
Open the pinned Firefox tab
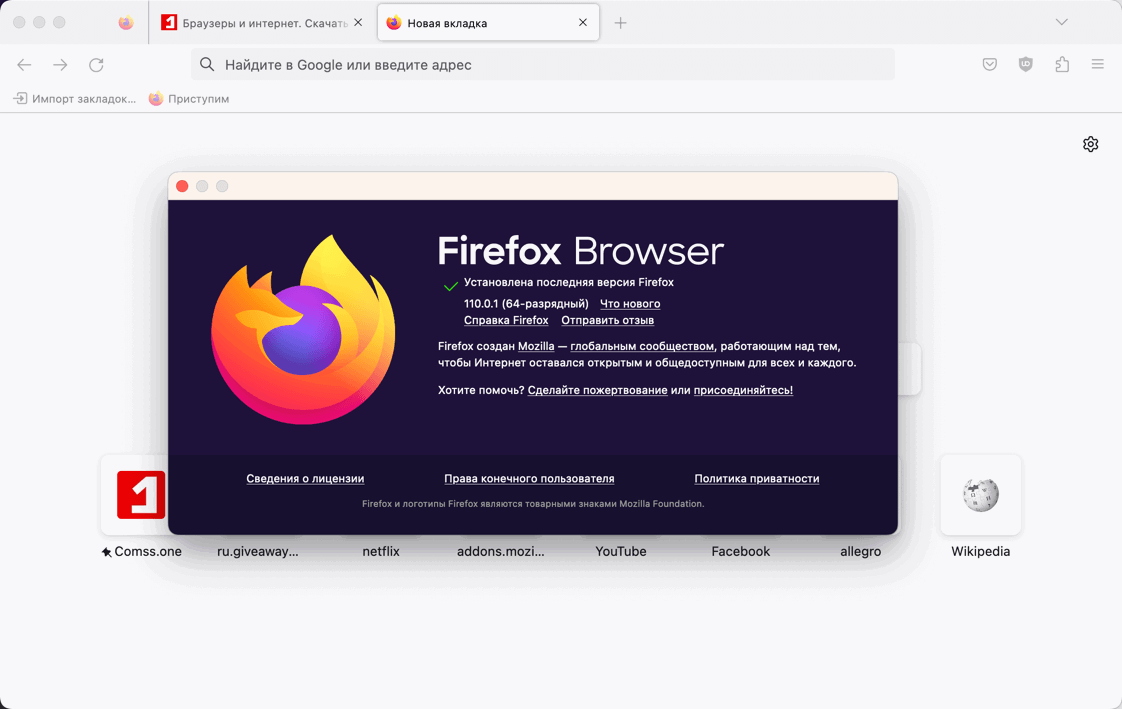(x=126, y=23)
